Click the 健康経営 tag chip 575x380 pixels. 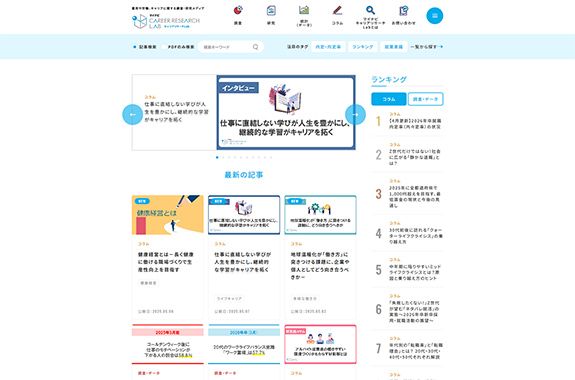[149, 283]
